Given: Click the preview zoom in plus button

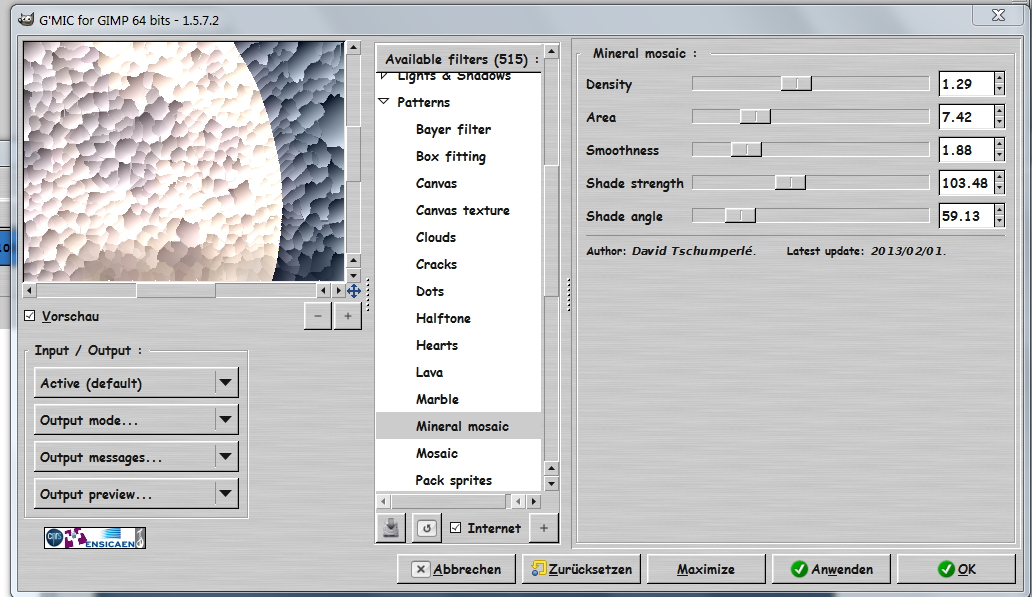Looking at the screenshot, I should 347,315.
